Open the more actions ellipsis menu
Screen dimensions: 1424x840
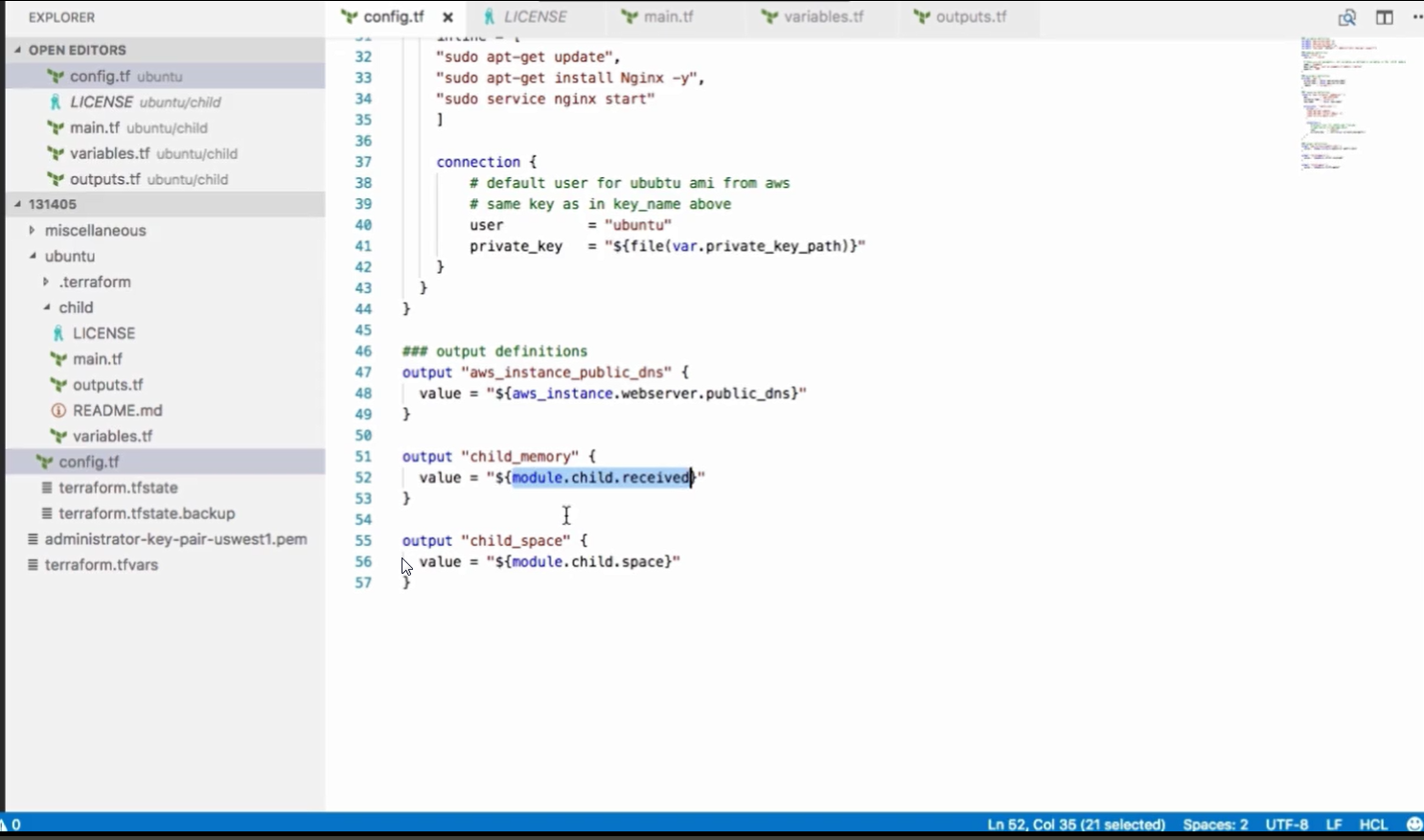(1417, 17)
